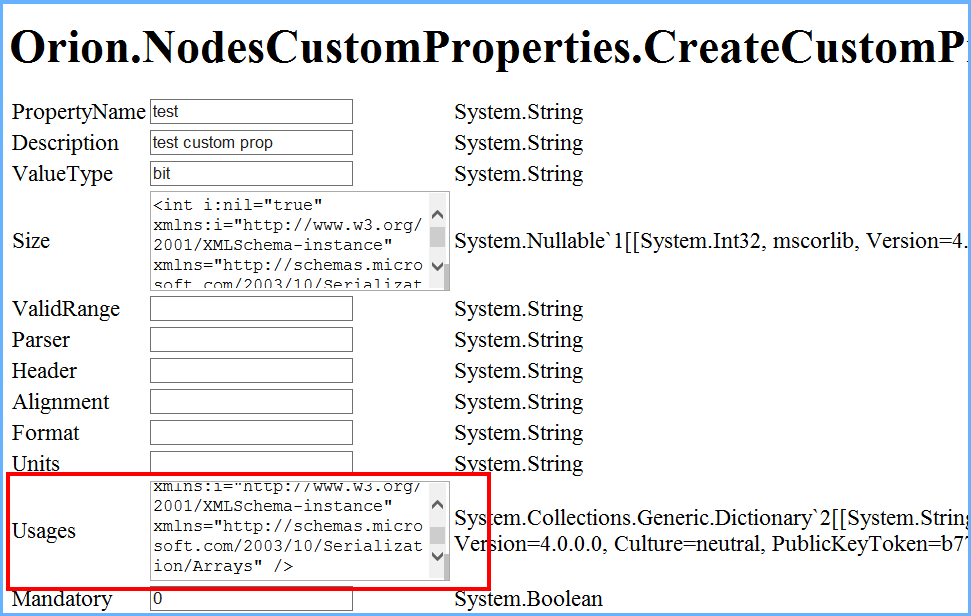Click the Mandatory field containing 0
This screenshot has height=616, width=971.
coord(251,599)
